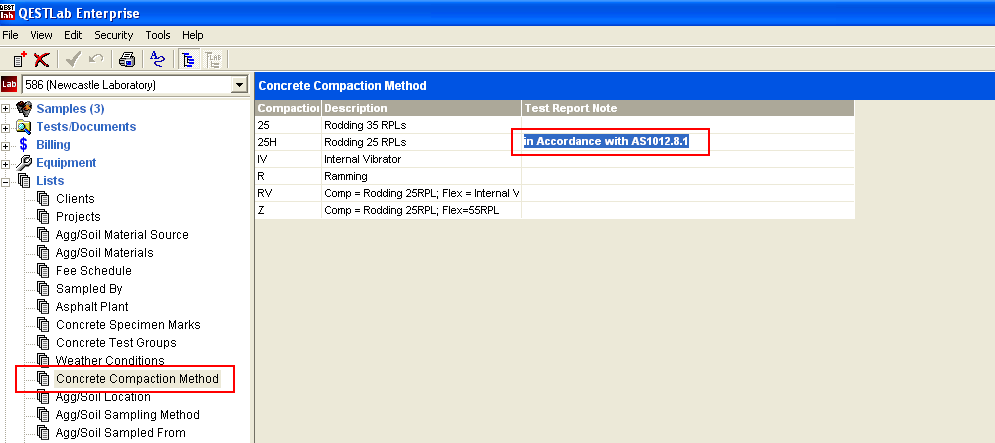
Task: Click the red X delete icon
Action: click(42, 60)
